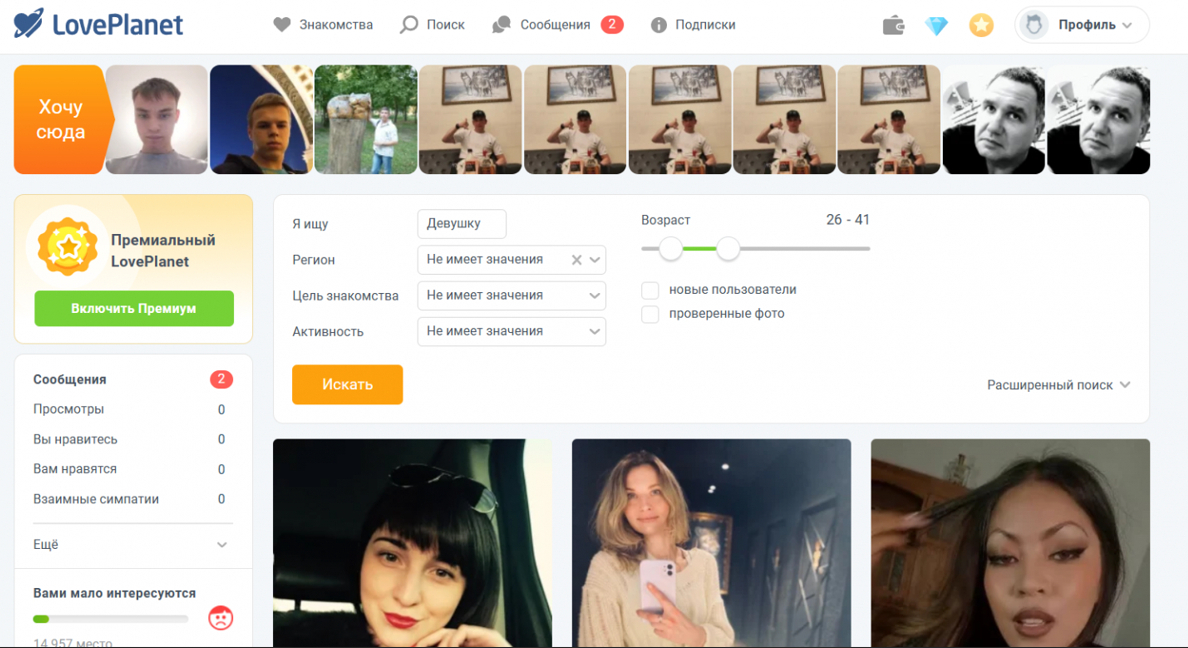
Task: Click the LovePlanet heart logo
Action: click(x=29, y=23)
